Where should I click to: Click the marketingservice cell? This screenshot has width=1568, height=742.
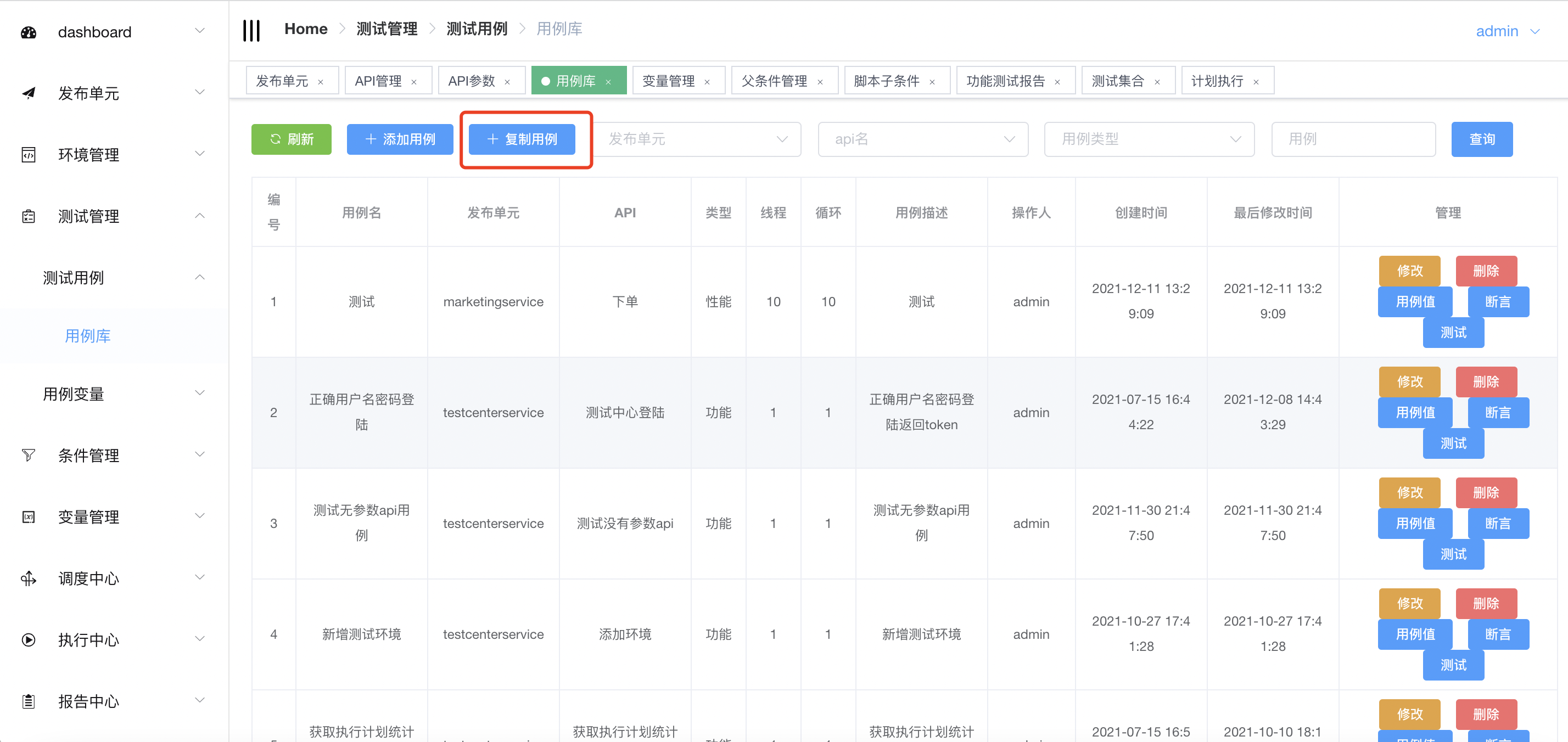[493, 302]
